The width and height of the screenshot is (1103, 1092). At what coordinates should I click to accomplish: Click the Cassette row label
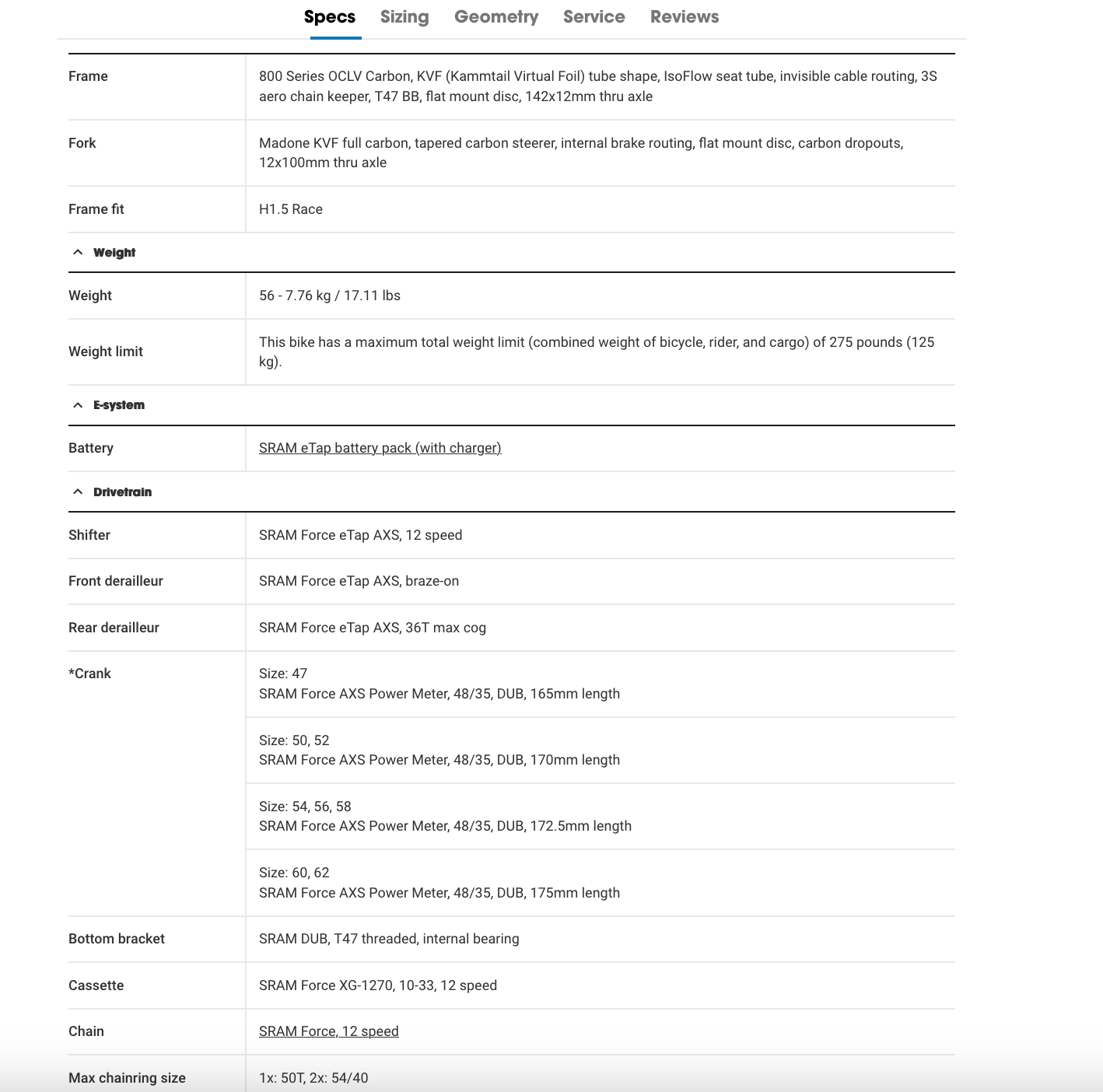click(96, 985)
